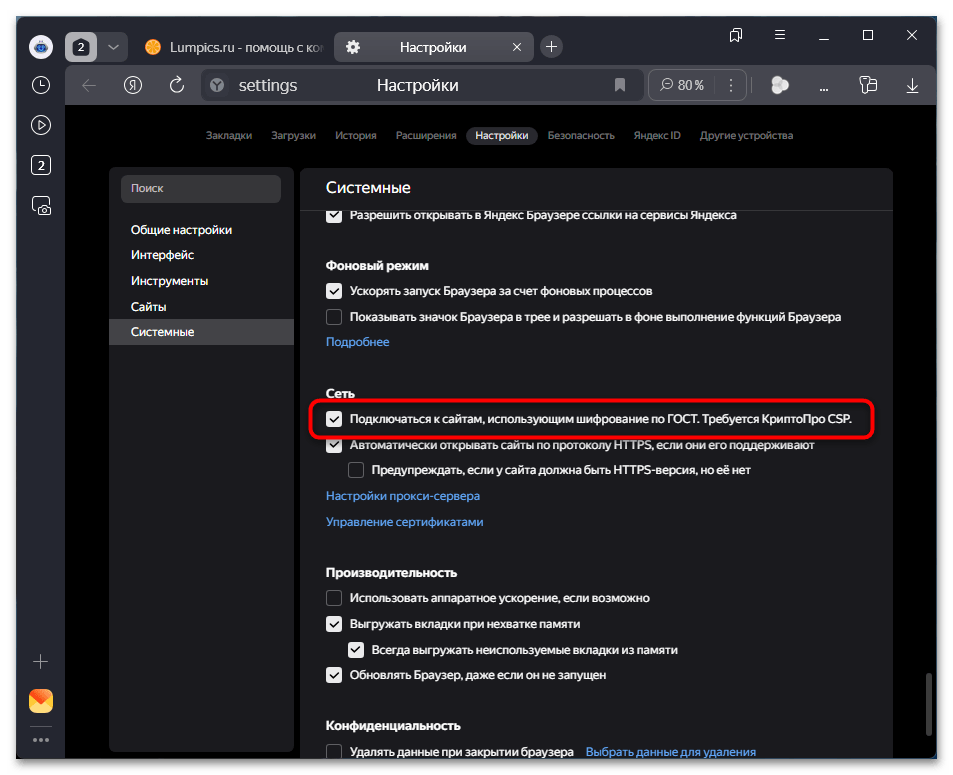Screen dimensions: 953x775
Task: Toggle the bookmark flag icon
Action: [619, 85]
